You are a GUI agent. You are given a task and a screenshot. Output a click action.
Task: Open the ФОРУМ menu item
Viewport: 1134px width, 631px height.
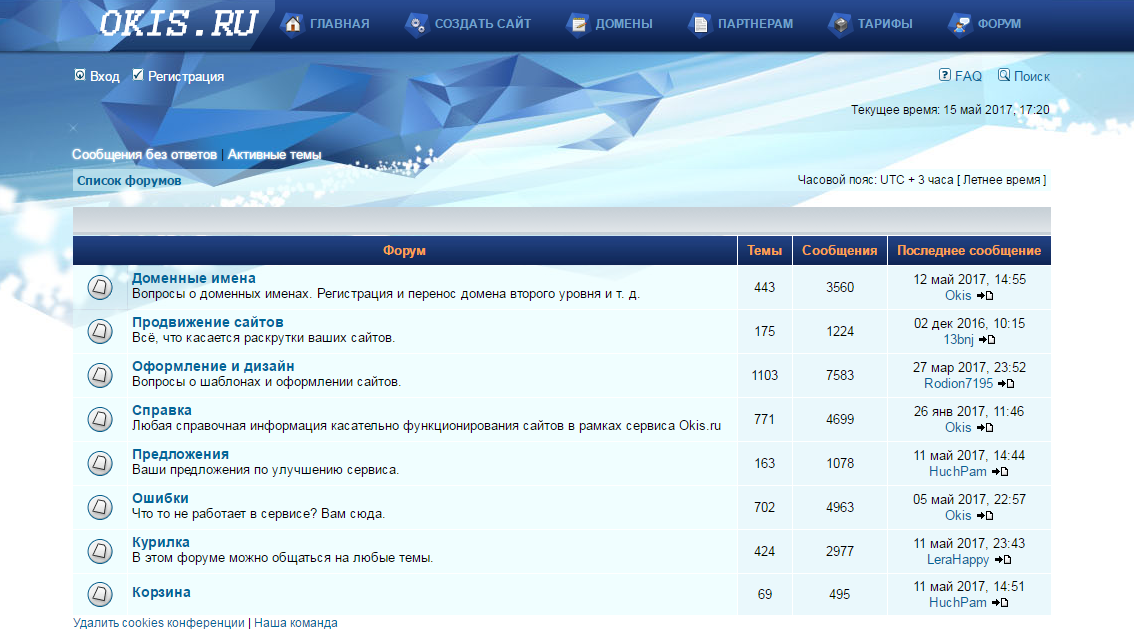click(999, 24)
